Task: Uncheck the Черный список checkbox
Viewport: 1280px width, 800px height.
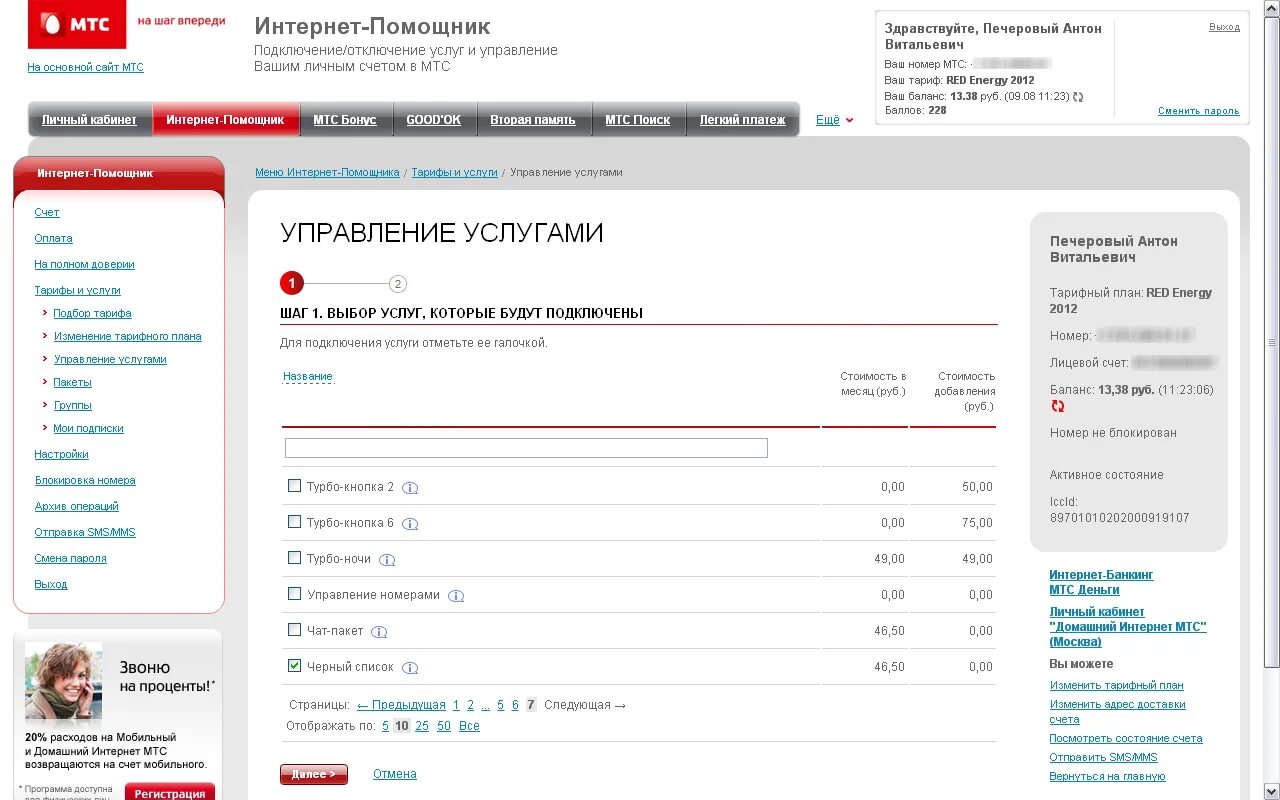Action: 294,666
